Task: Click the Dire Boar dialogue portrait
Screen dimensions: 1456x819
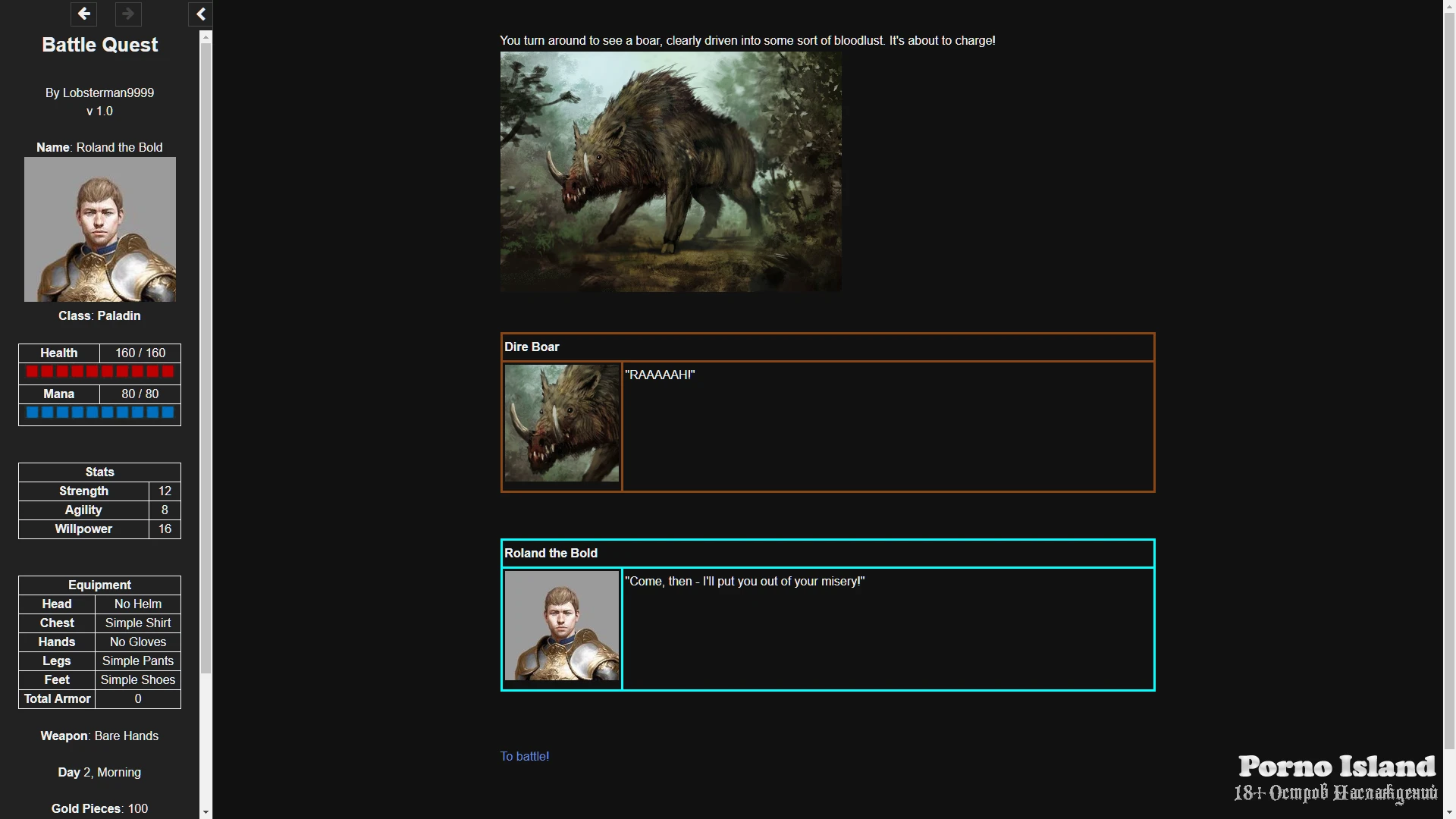Action: pyautogui.click(x=562, y=423)
